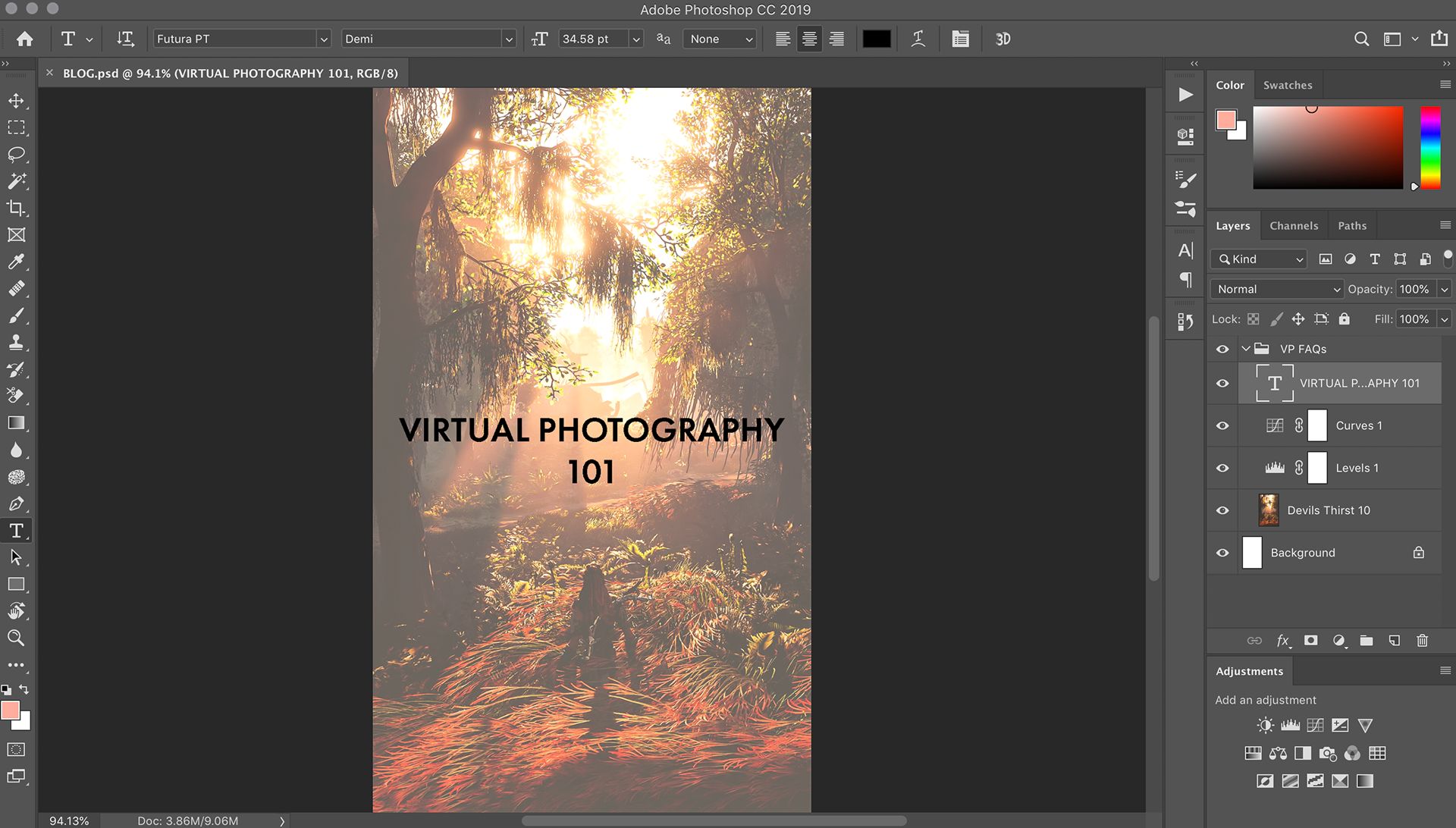Viewport: 1456px width, 828px height.
Task: Toggle the Character and Paragraph panels
Action: (960, 39)
